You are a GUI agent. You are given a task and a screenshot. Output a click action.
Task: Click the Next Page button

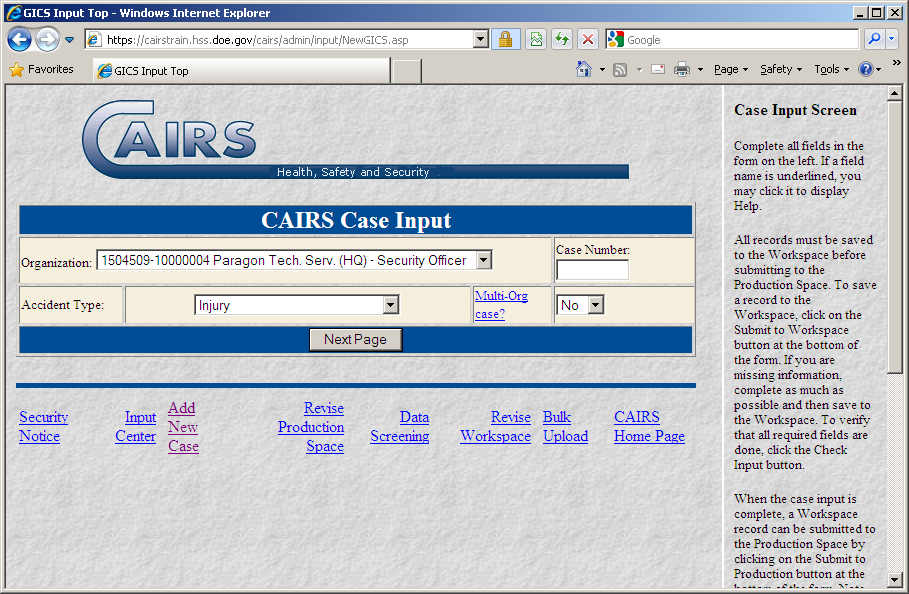[x=355, y=340]
